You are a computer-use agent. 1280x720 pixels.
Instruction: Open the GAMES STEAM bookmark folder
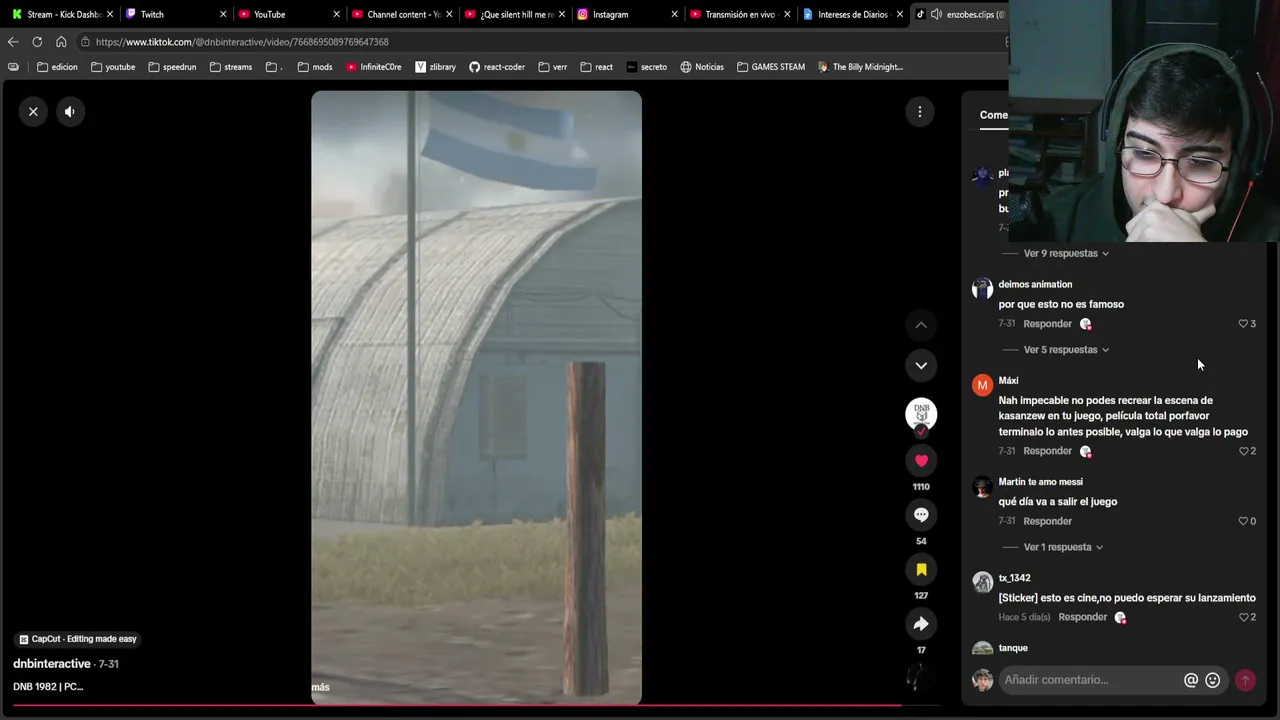771,67
